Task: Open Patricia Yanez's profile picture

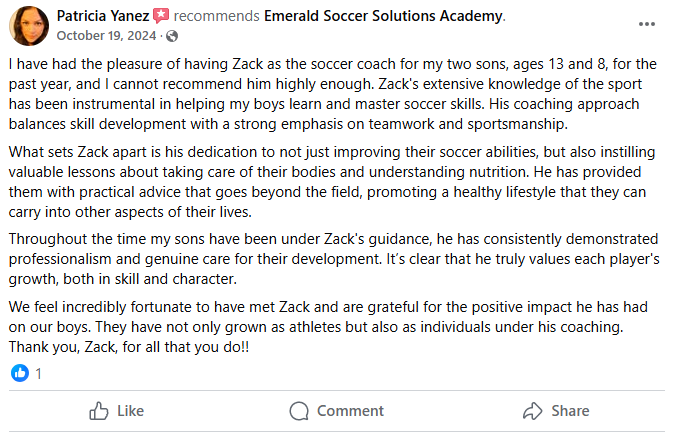Action: [29, 26]
